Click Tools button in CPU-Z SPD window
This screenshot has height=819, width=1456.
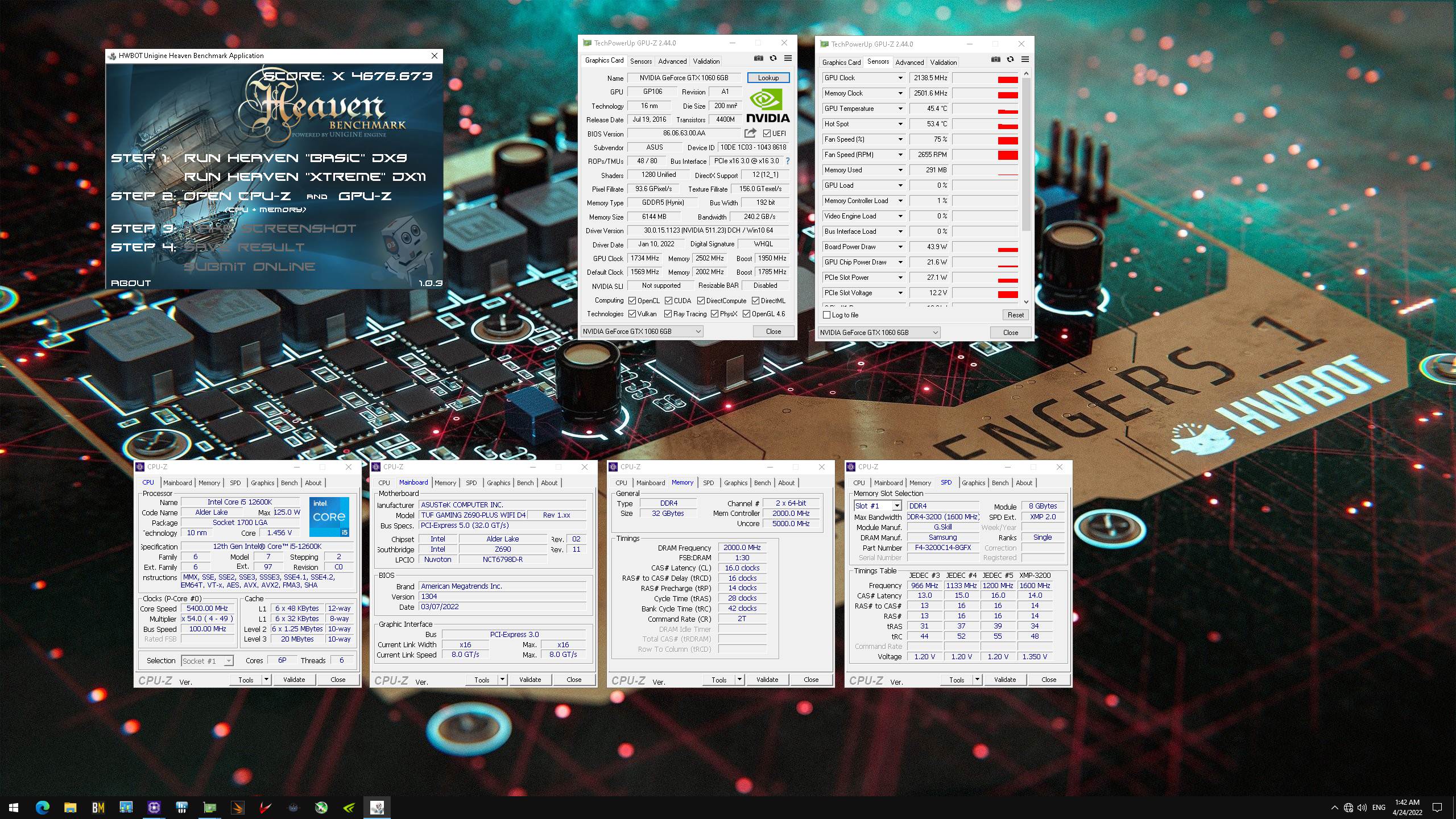(x=957, y=680)
